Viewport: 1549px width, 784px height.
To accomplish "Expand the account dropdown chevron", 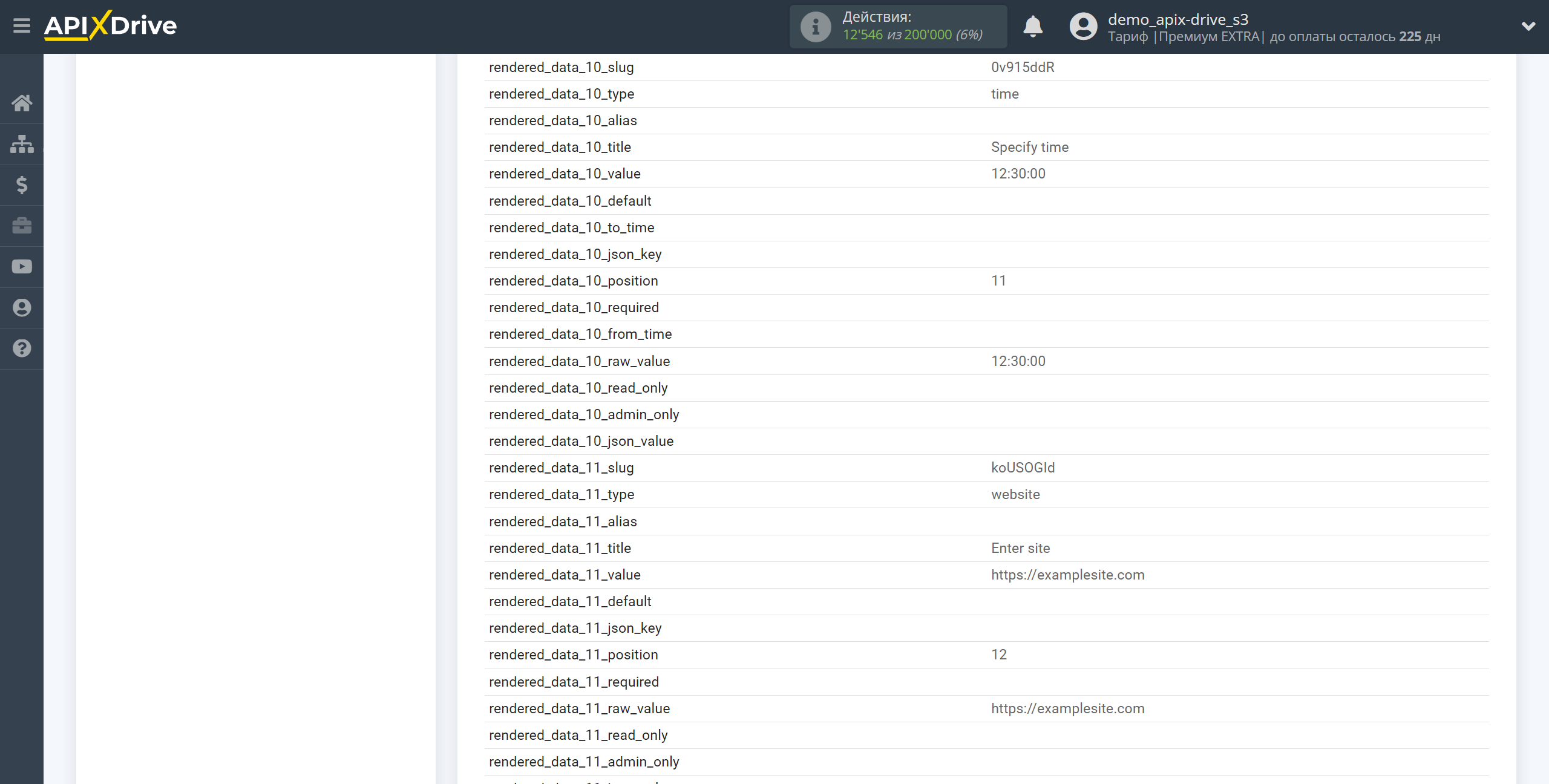I will 1528,26.
